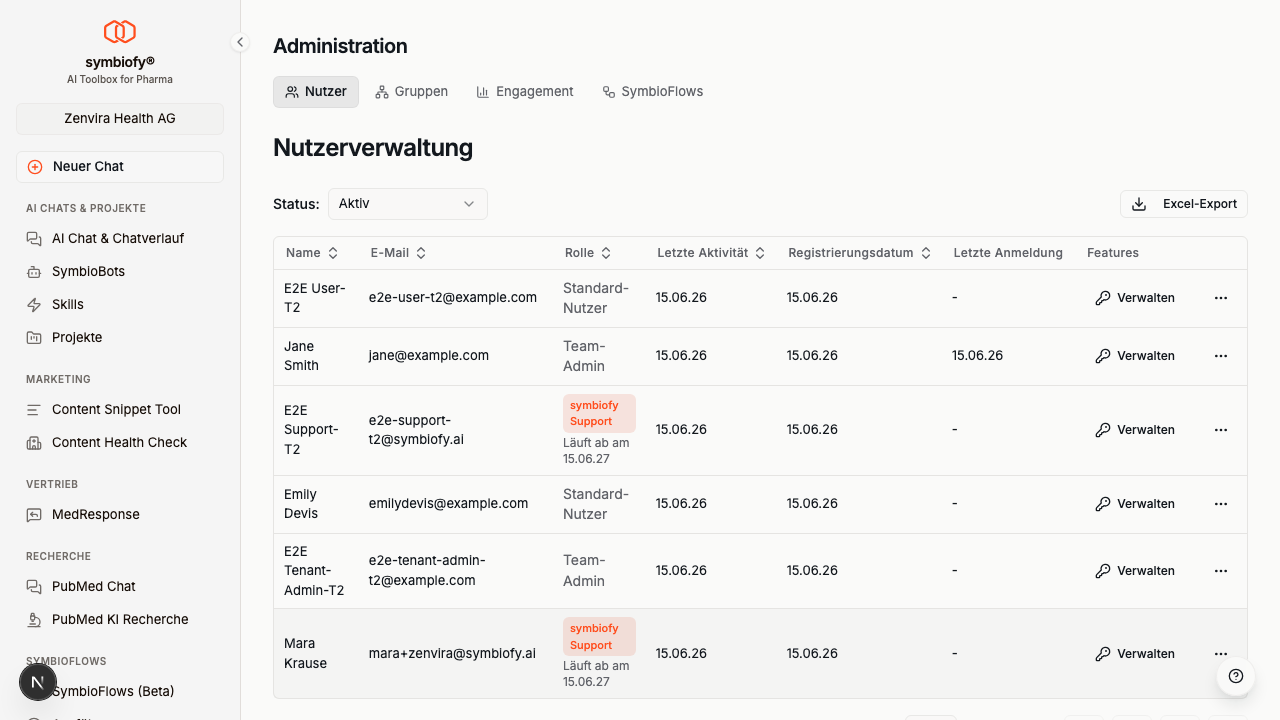
Task: Click email emilydevis@example.com
Action: 448,504
